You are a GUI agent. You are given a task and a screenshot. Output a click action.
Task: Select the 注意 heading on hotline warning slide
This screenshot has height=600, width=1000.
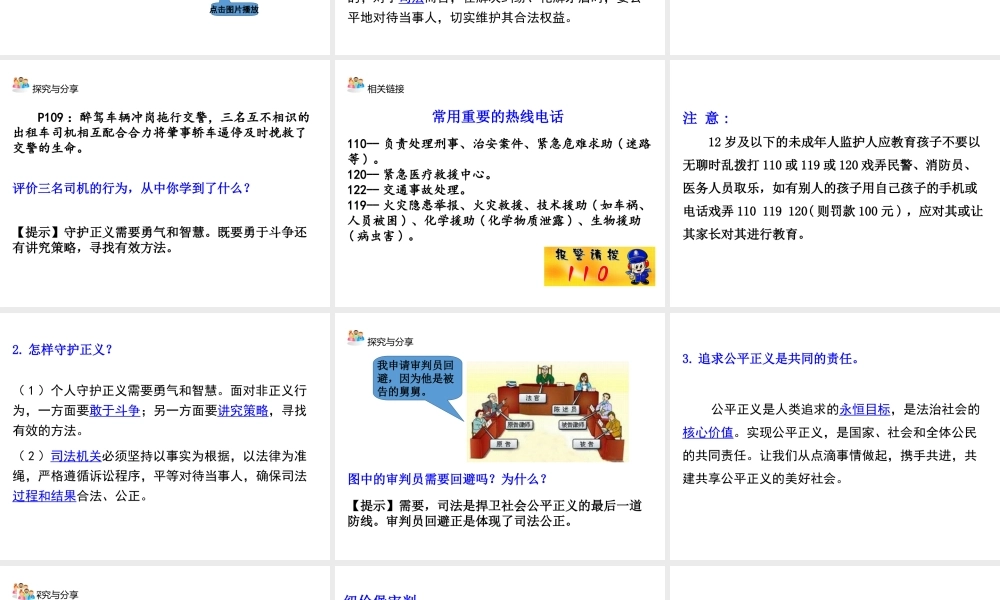[x=706, y=118]
